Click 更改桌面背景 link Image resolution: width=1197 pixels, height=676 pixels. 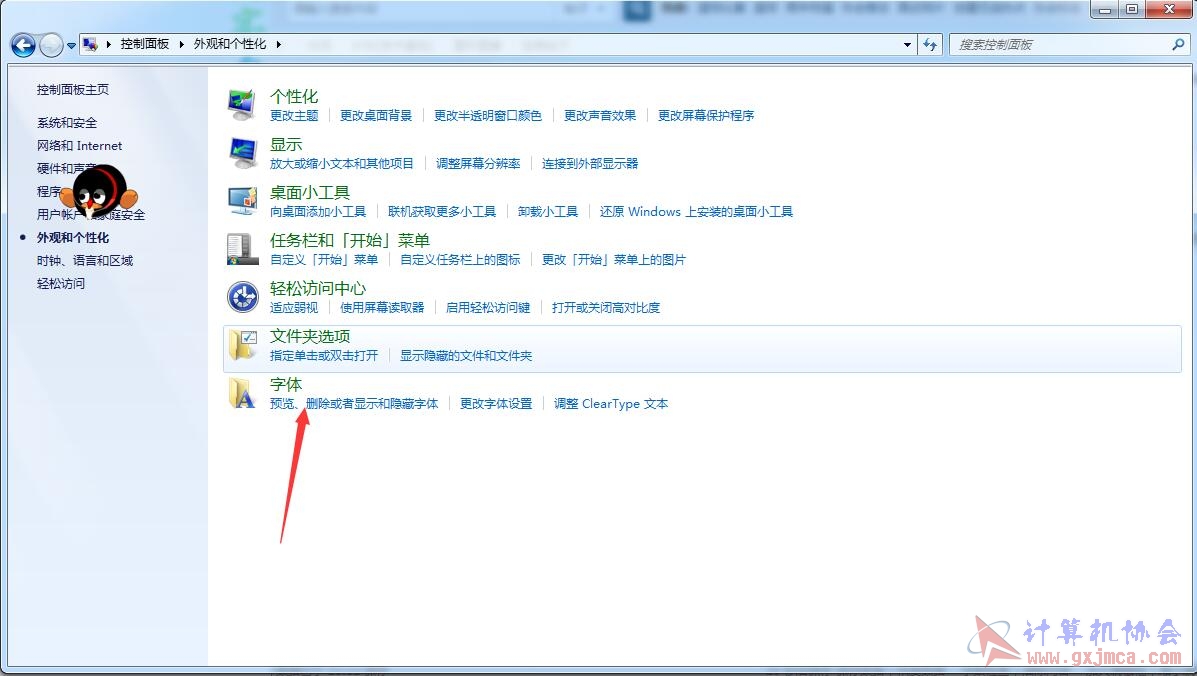coord(376,116)
